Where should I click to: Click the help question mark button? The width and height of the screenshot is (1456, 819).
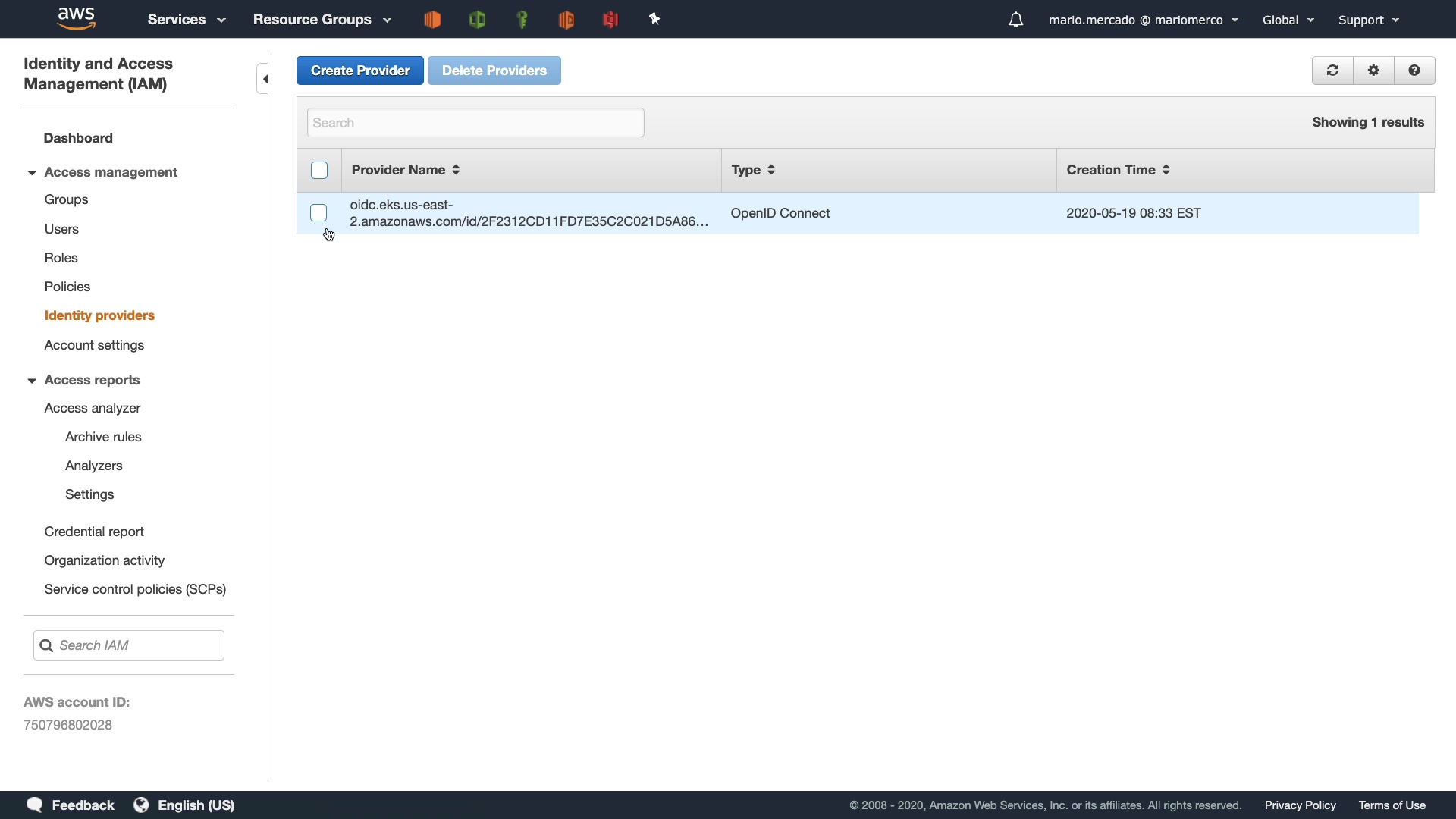[x=1414, y=71]
